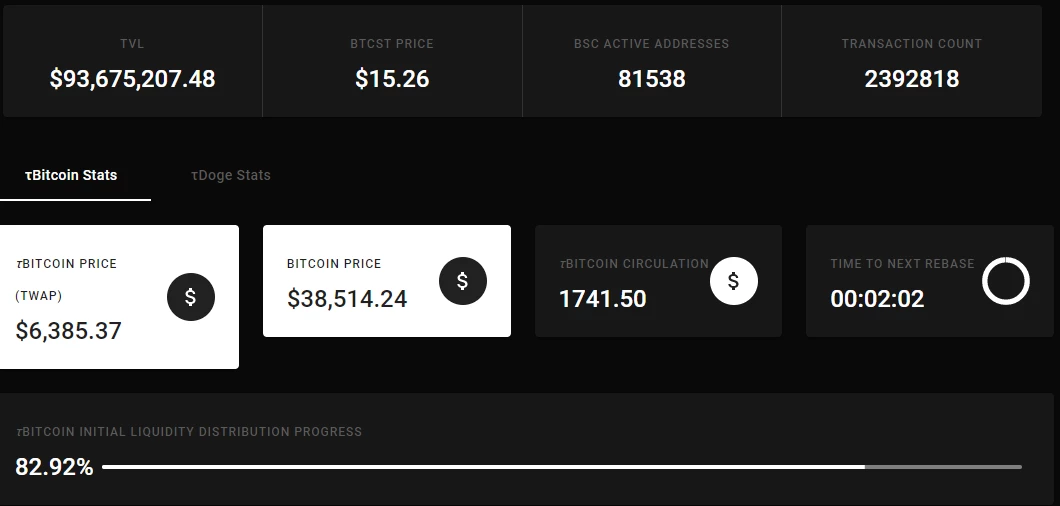The width and height of the screenshot is (1060, 506).
Task: Click the Time To Next Rebase timer 00:02:02
Action: [877, 299]
